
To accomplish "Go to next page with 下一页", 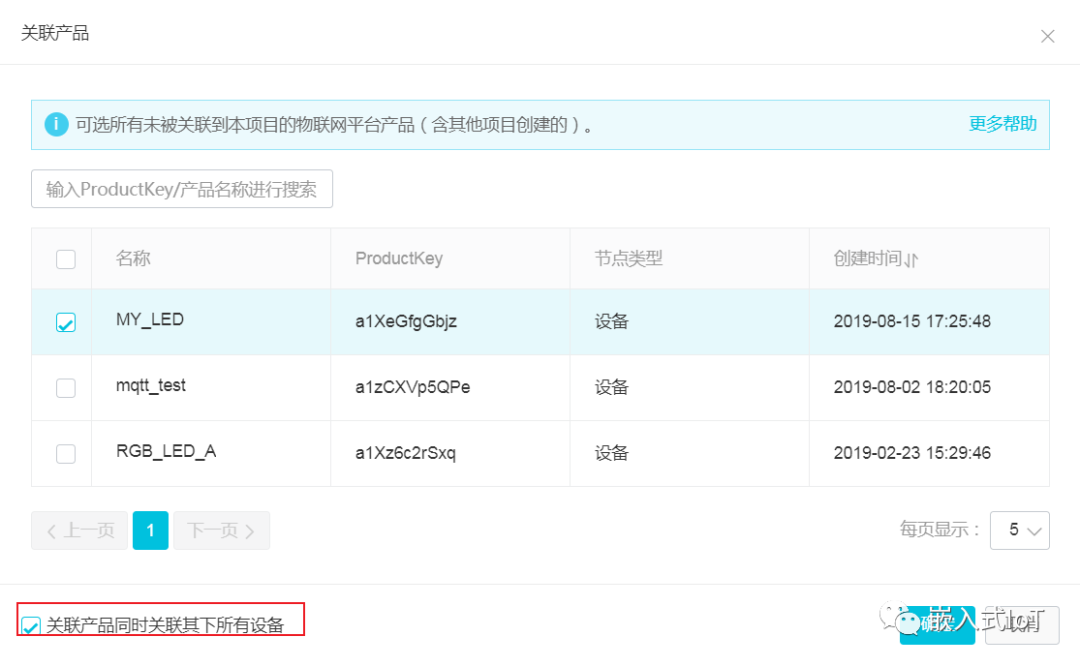I will [221, 530].
